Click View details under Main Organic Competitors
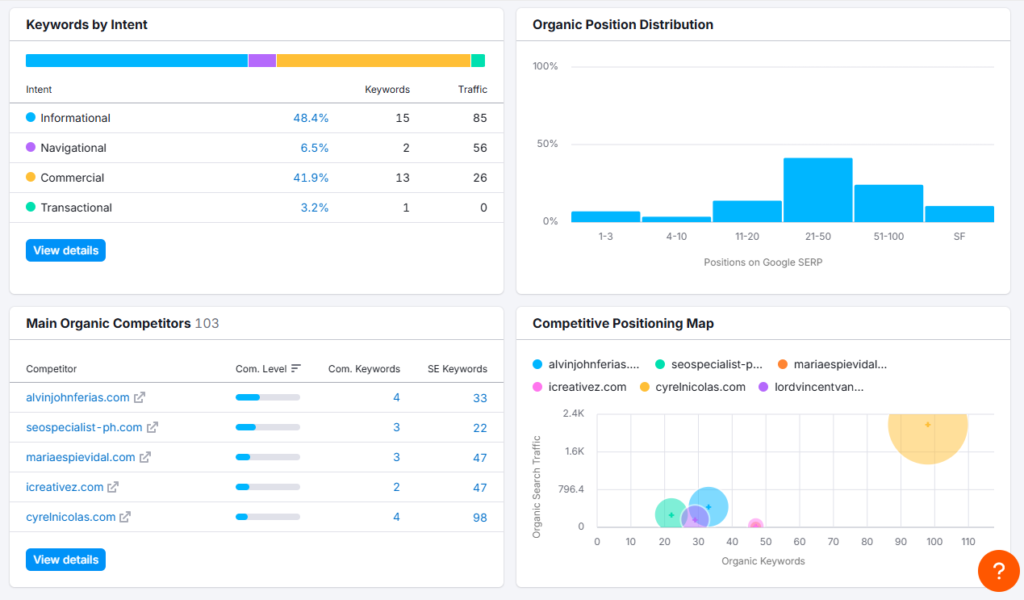1024x600 pixels. pos(66,559)
